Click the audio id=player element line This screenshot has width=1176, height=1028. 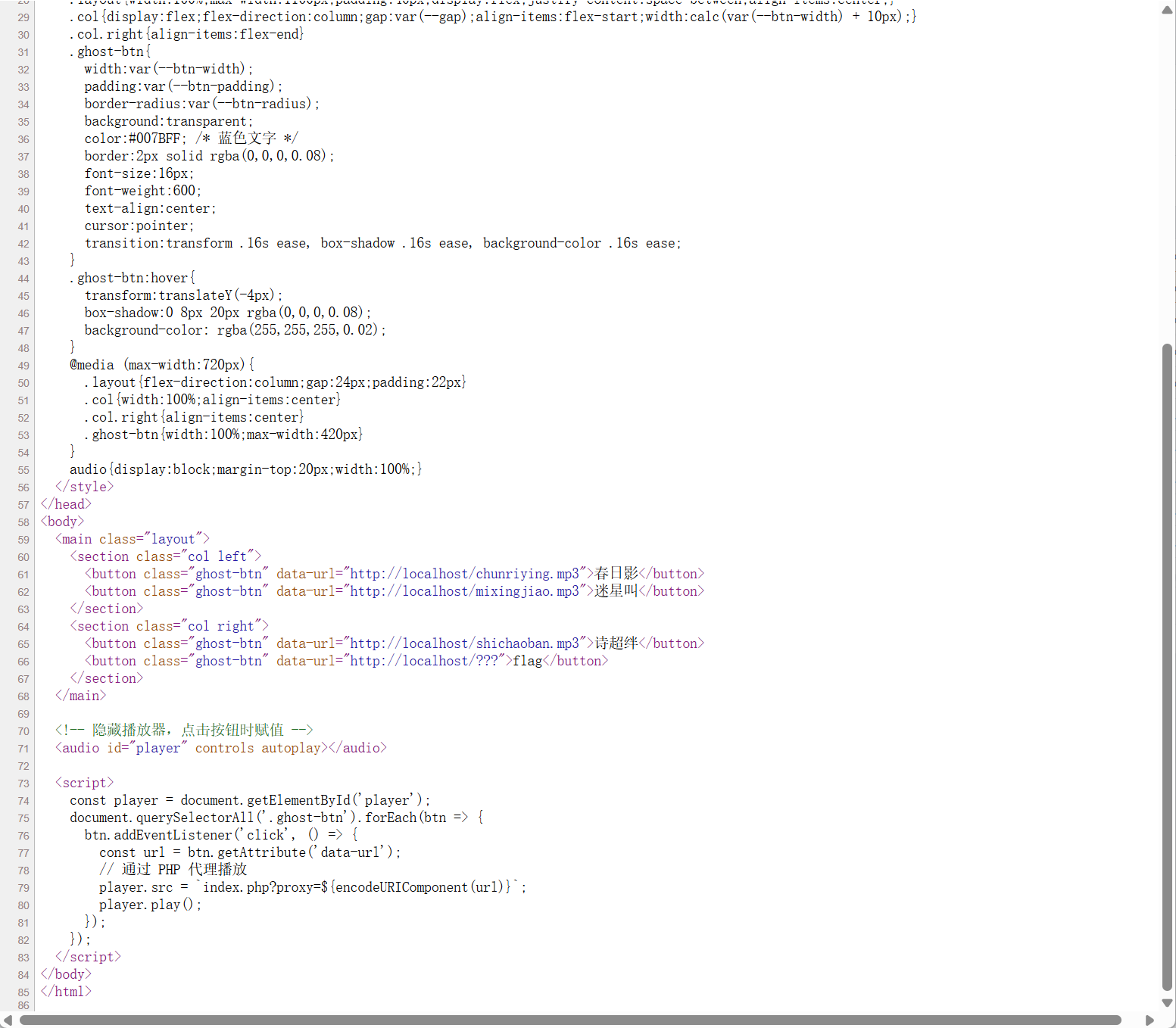[x=220, y=748]
